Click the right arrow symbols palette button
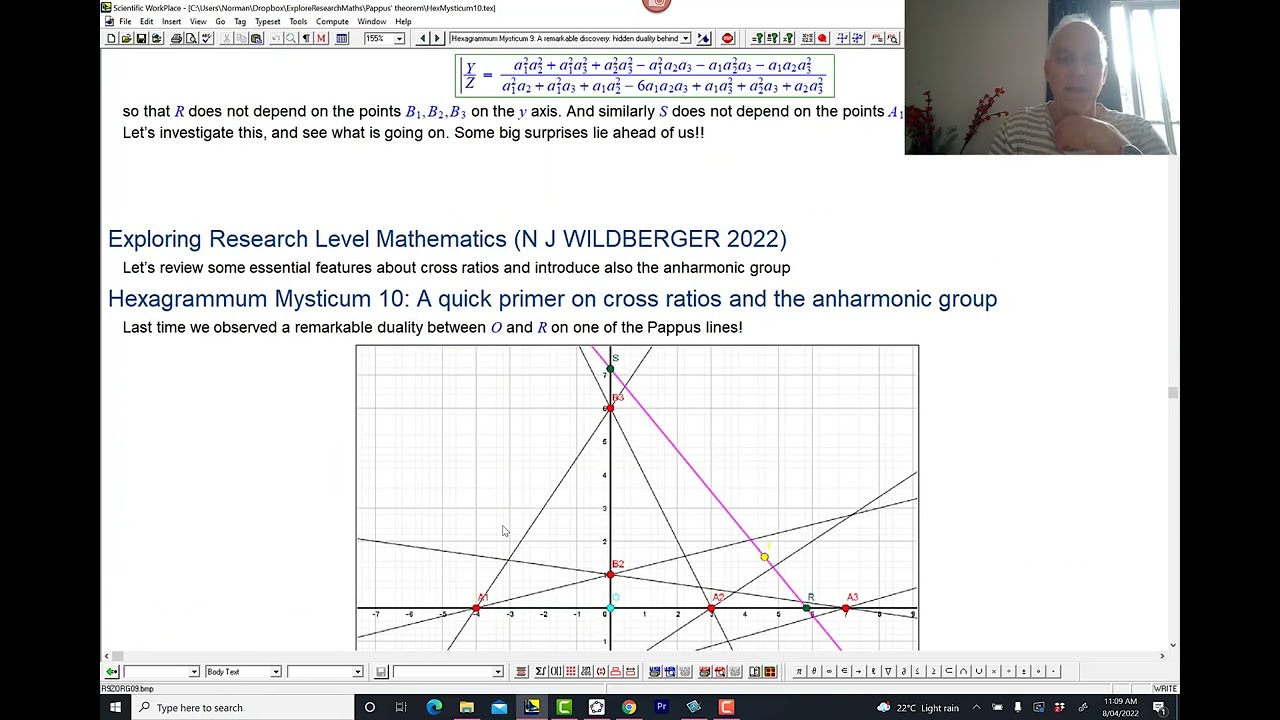Image resolution: width=1280 pixels, height=720 pixels. pyautogui.click(x=859, y=671)
